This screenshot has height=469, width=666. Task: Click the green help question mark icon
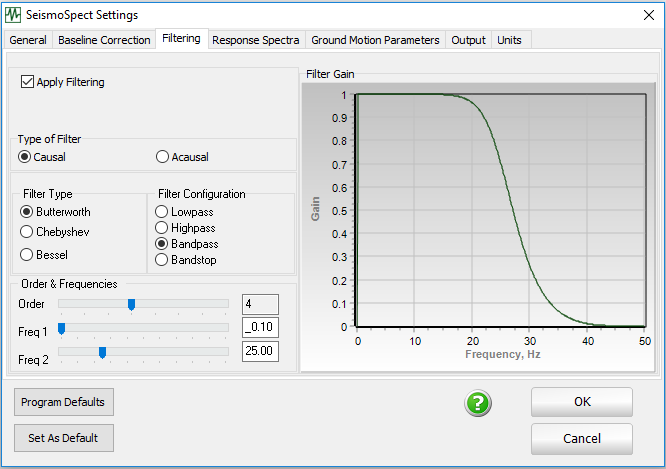[x=478, y=404]
